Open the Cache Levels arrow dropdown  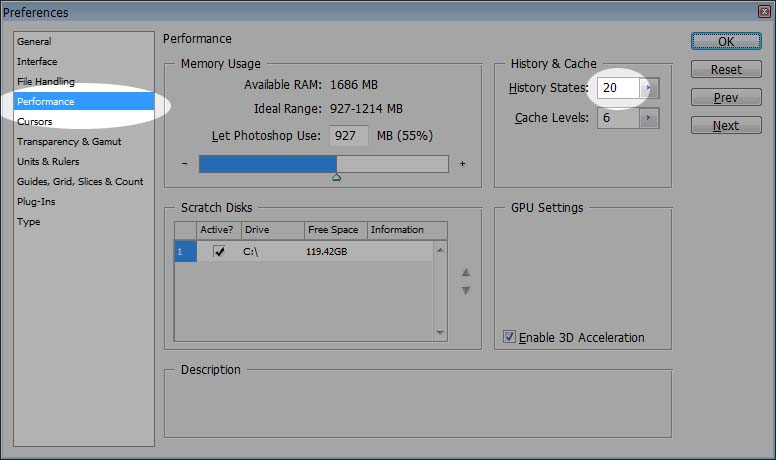tap(649, 118)
